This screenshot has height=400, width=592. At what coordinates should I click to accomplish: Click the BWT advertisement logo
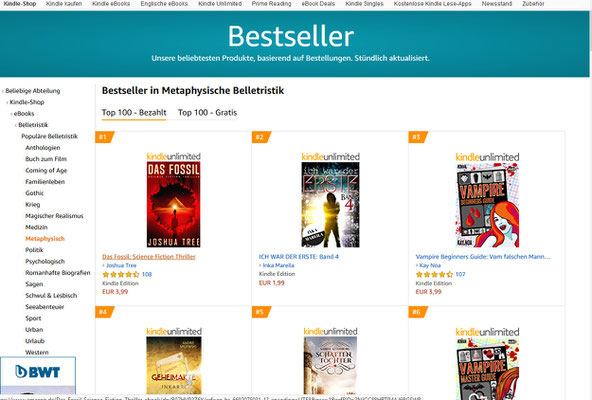pos(38,372)
